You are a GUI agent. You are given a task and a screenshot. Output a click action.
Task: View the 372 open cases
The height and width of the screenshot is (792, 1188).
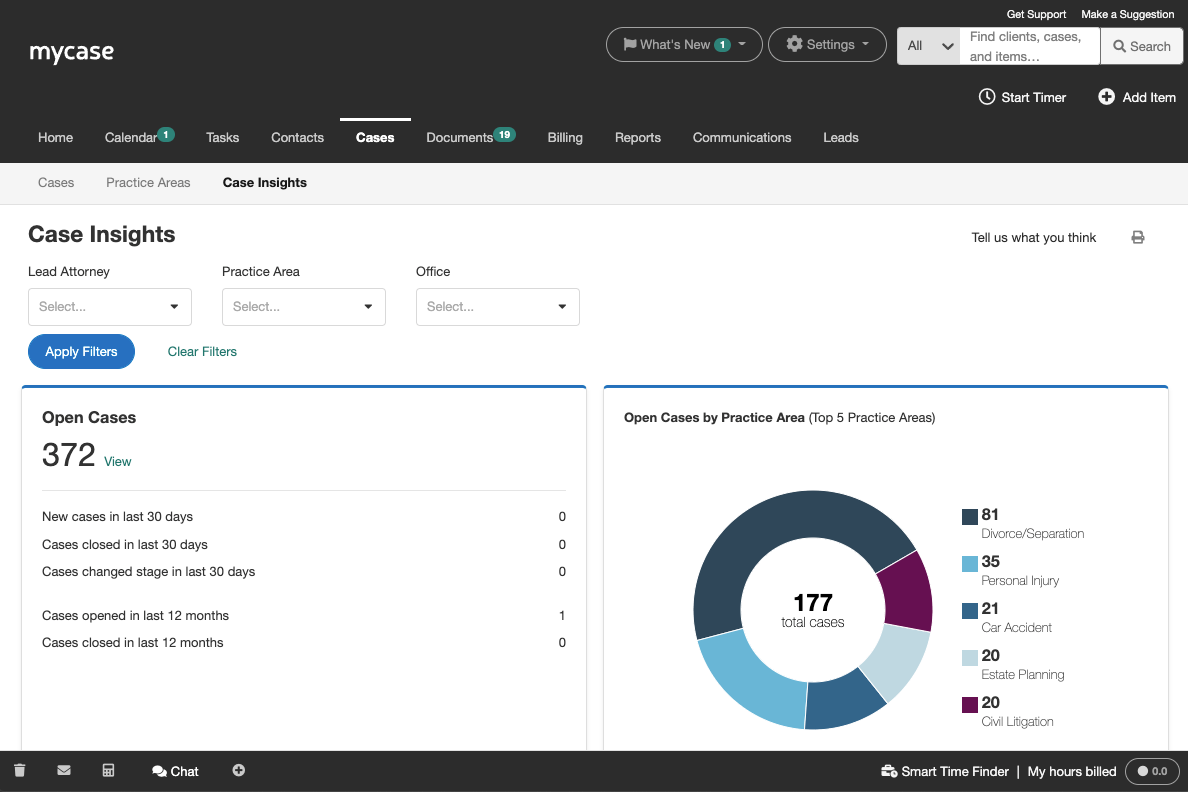click(118, 462)
